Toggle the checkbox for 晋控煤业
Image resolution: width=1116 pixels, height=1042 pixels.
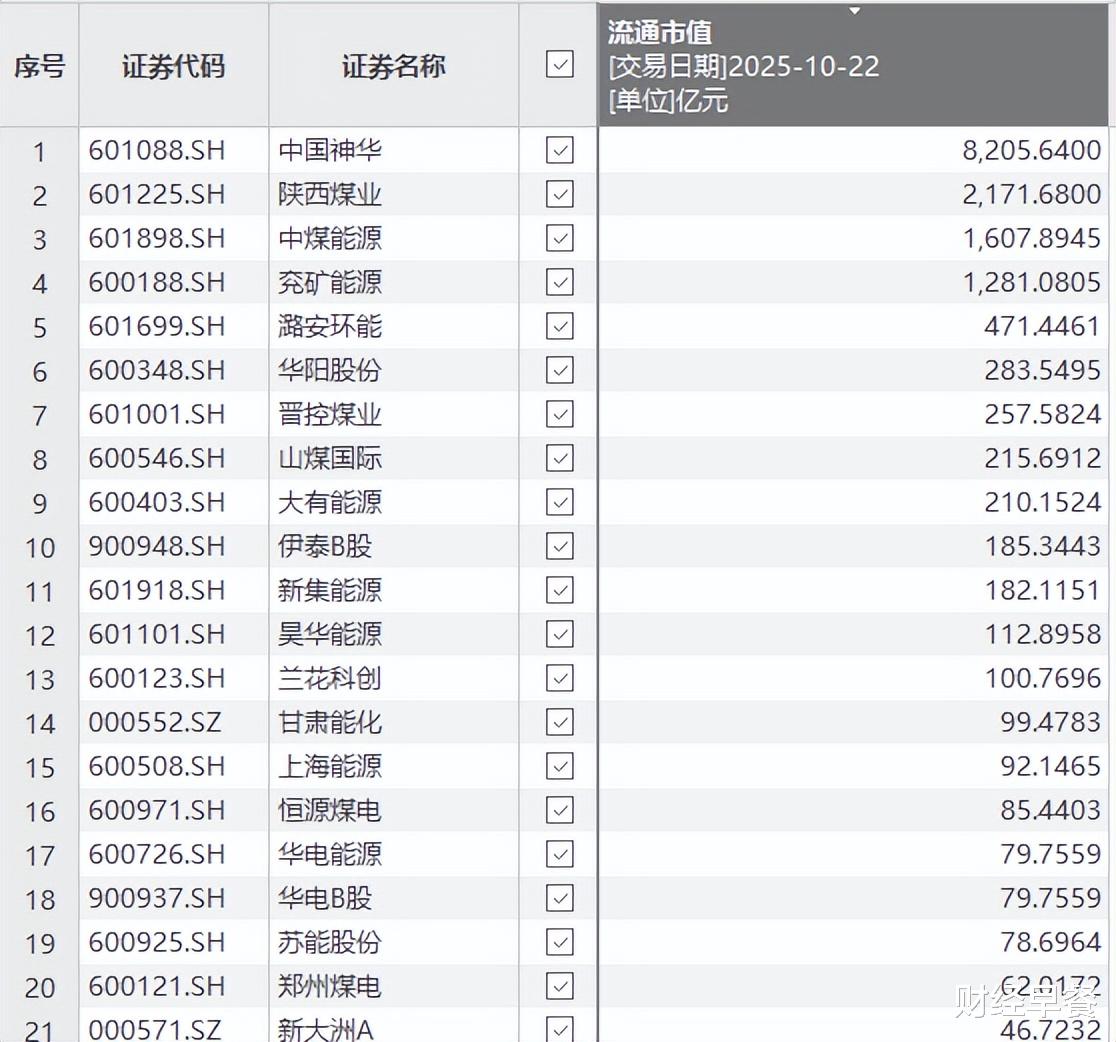[x=559, y=414]
